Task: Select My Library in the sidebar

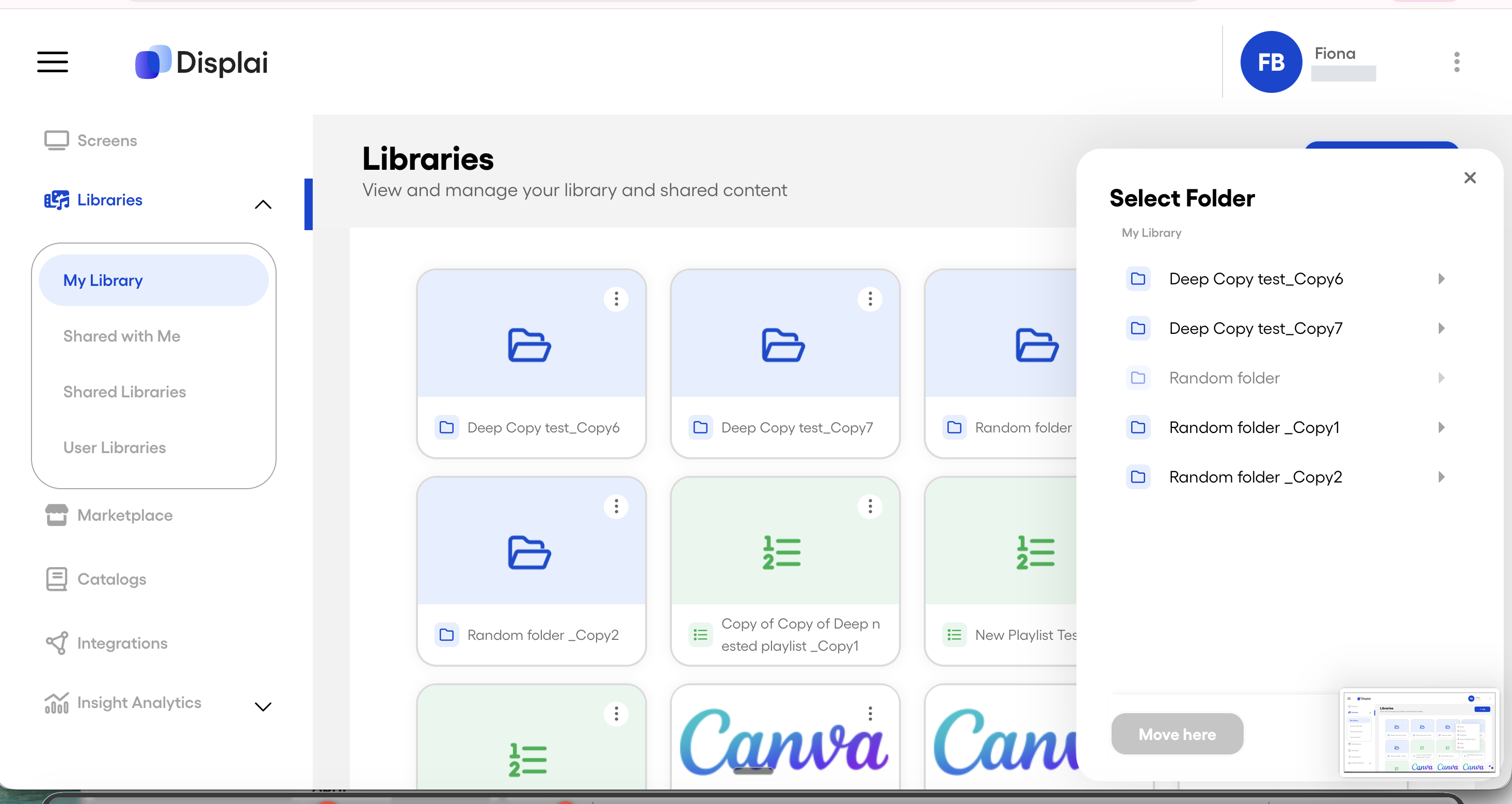Action: [153, 280]
